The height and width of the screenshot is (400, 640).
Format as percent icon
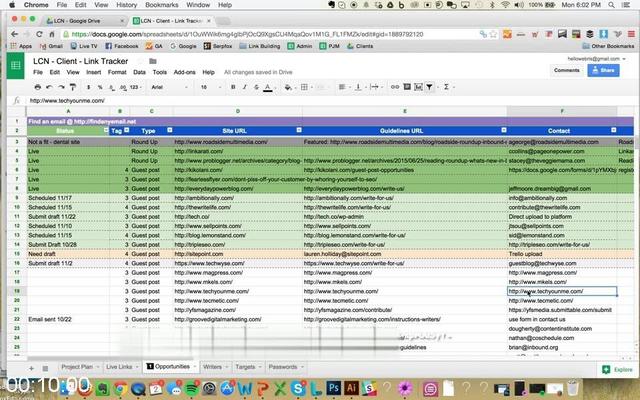100,87
